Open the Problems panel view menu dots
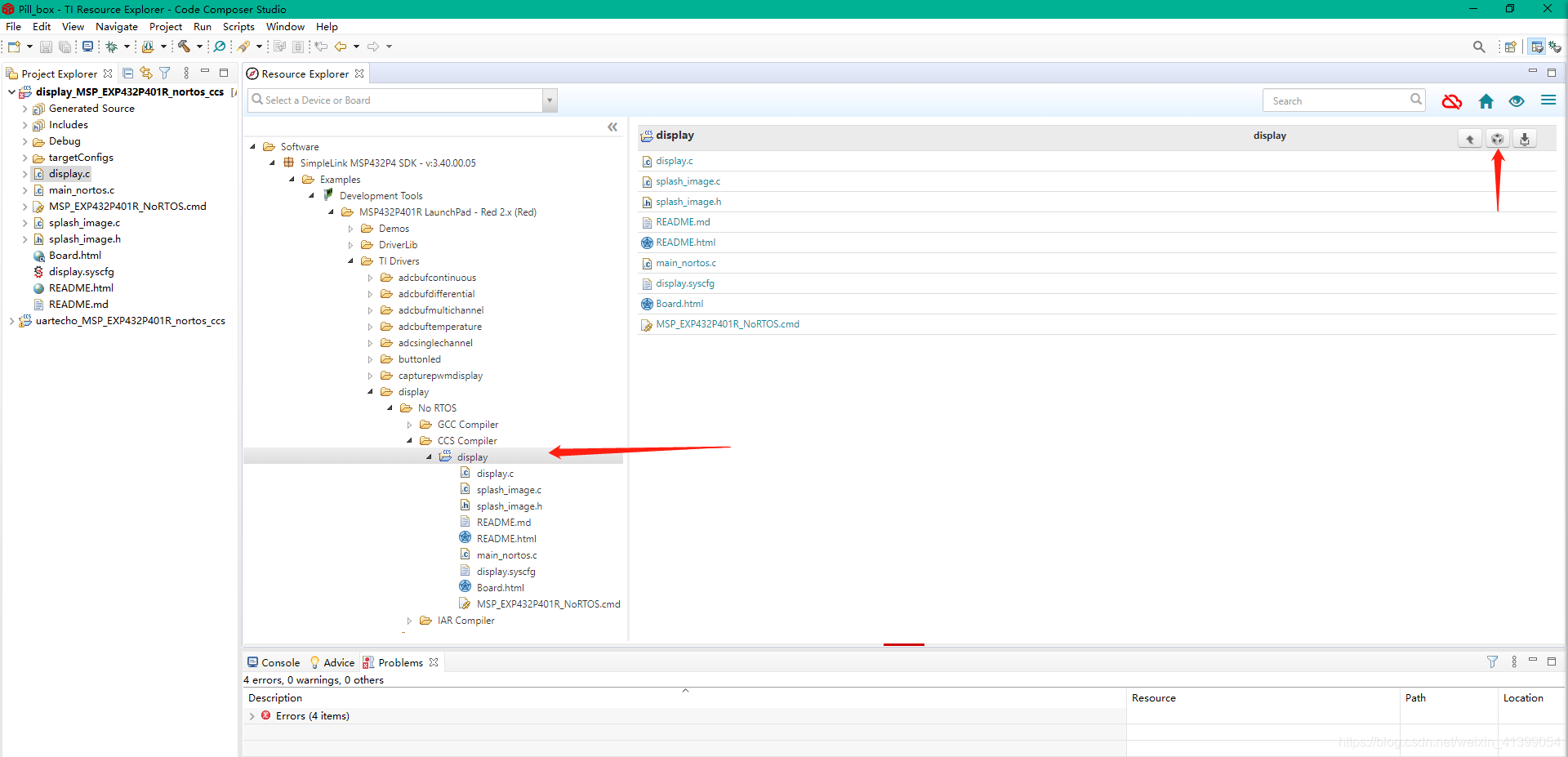Image resolution: width=1568 pixels, height=757 pixels. click(1514, 662)
